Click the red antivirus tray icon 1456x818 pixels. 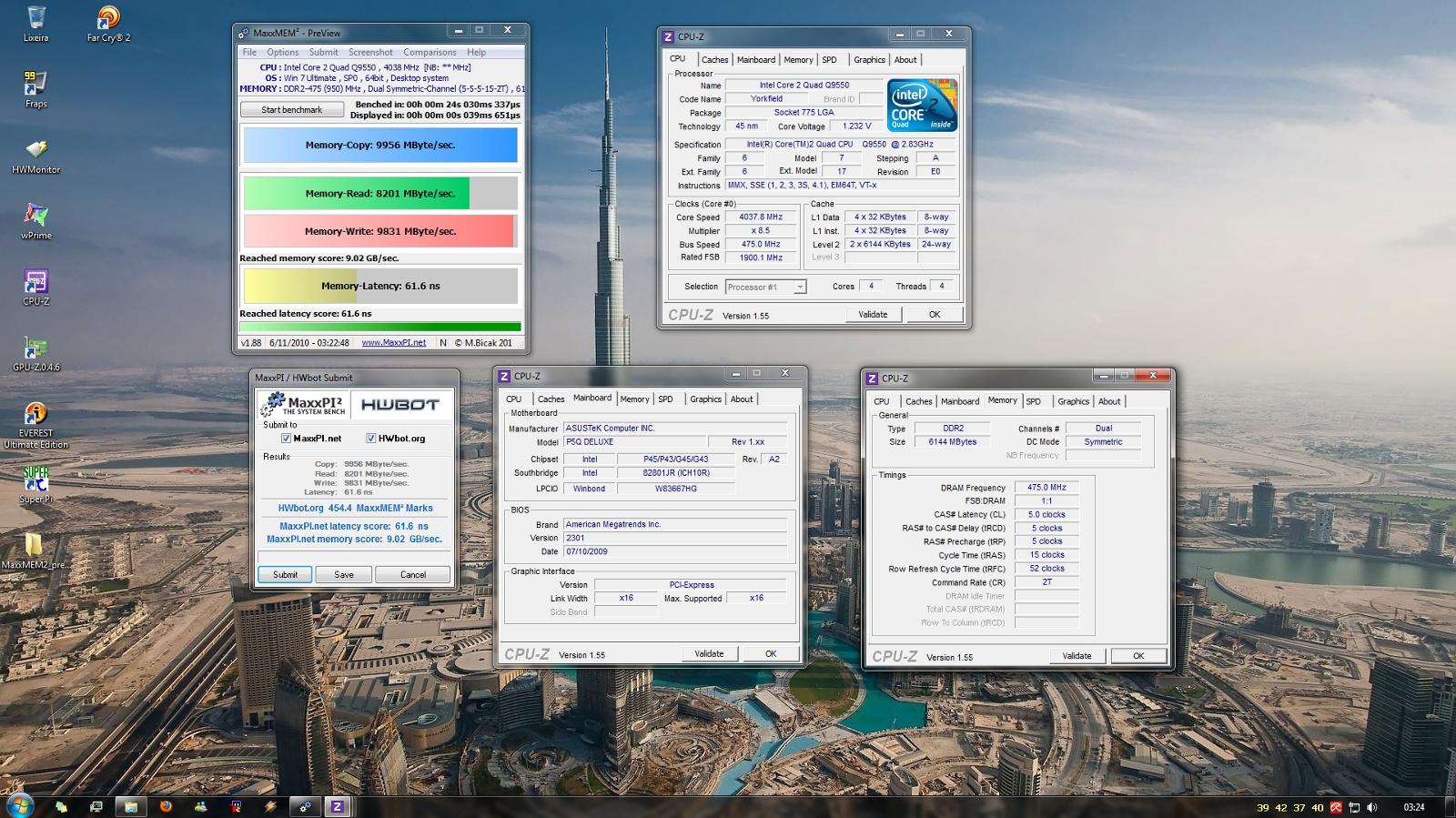(x=1336, y=807)
